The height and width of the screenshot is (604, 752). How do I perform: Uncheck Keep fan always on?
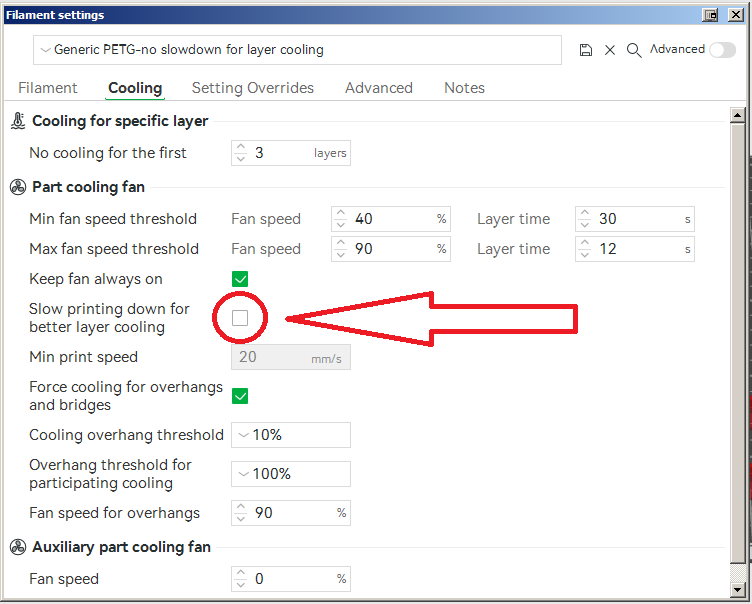pyautogui.click(x=240, y=279)
